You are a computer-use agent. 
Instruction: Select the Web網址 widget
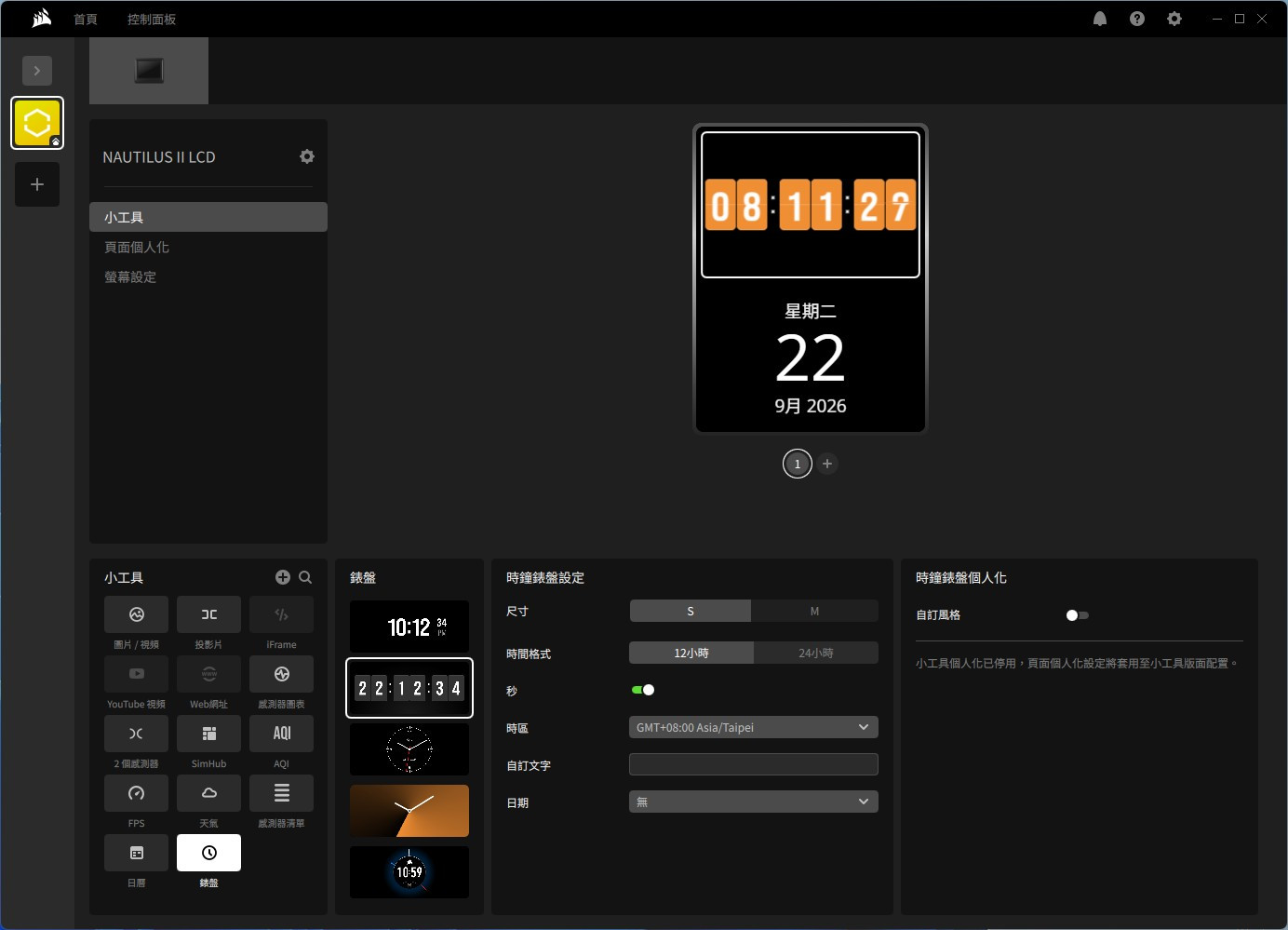[209, 674]
